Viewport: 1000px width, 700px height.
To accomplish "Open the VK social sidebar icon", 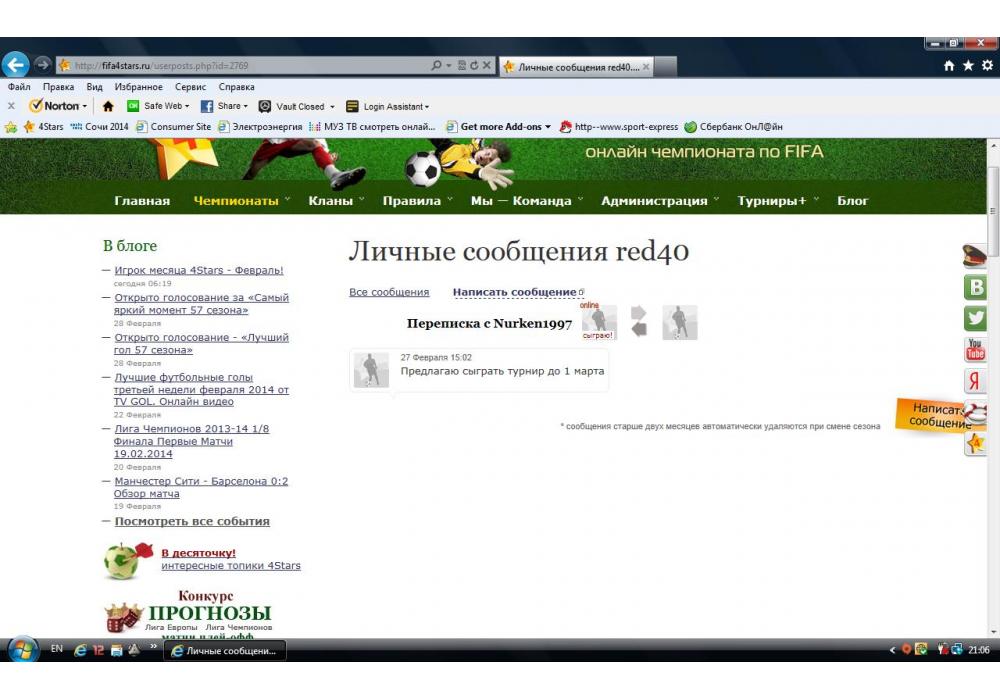I will pyautogui.click(x=975, y=288).
